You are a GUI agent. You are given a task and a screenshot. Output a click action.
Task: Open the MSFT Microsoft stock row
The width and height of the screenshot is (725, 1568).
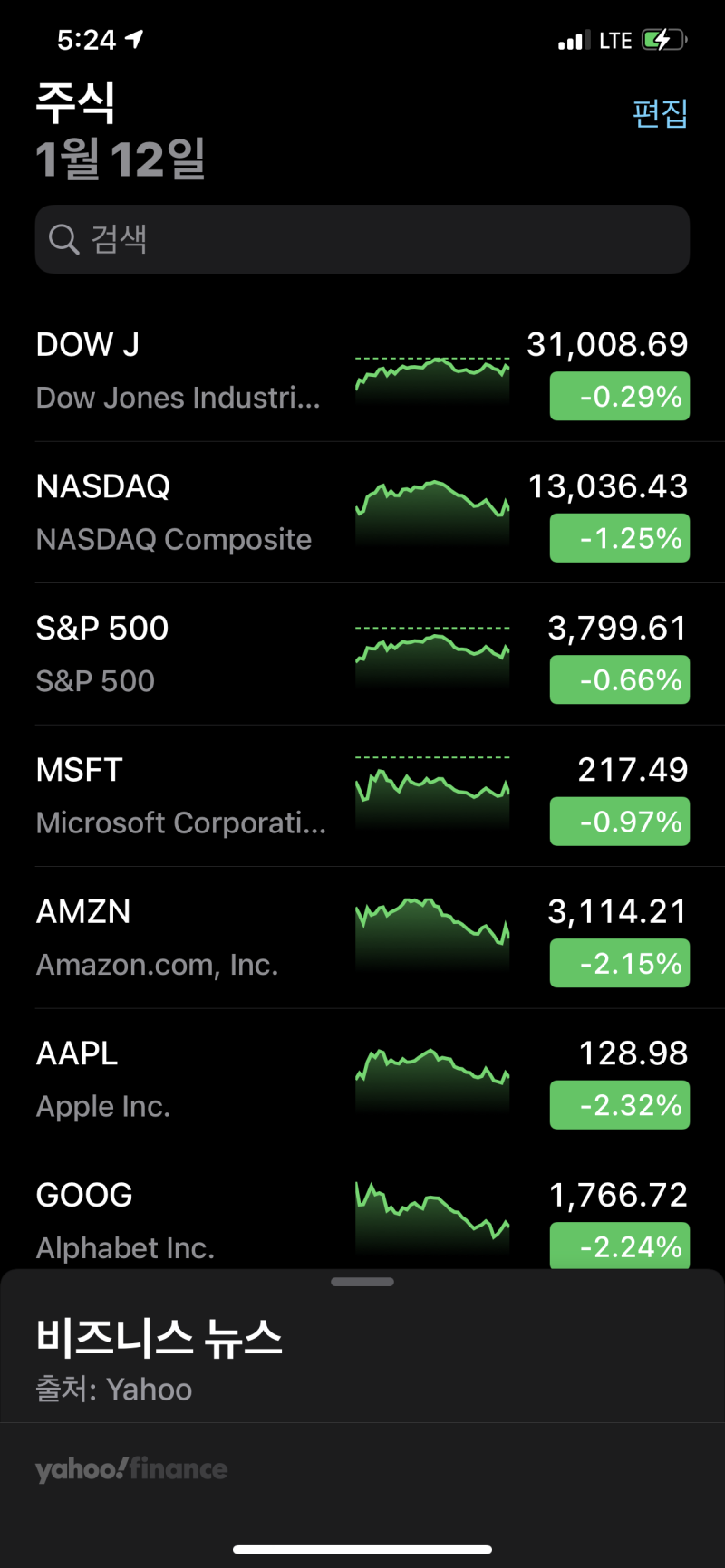point(181,796)
